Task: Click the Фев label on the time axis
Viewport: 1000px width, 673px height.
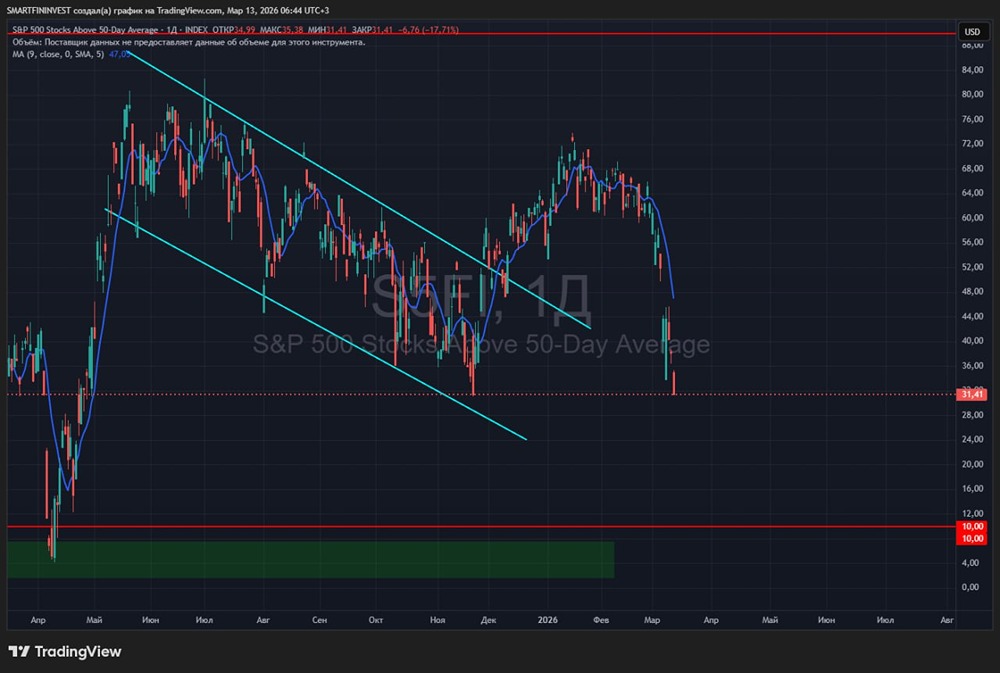Action: click(x=601, y=620)
